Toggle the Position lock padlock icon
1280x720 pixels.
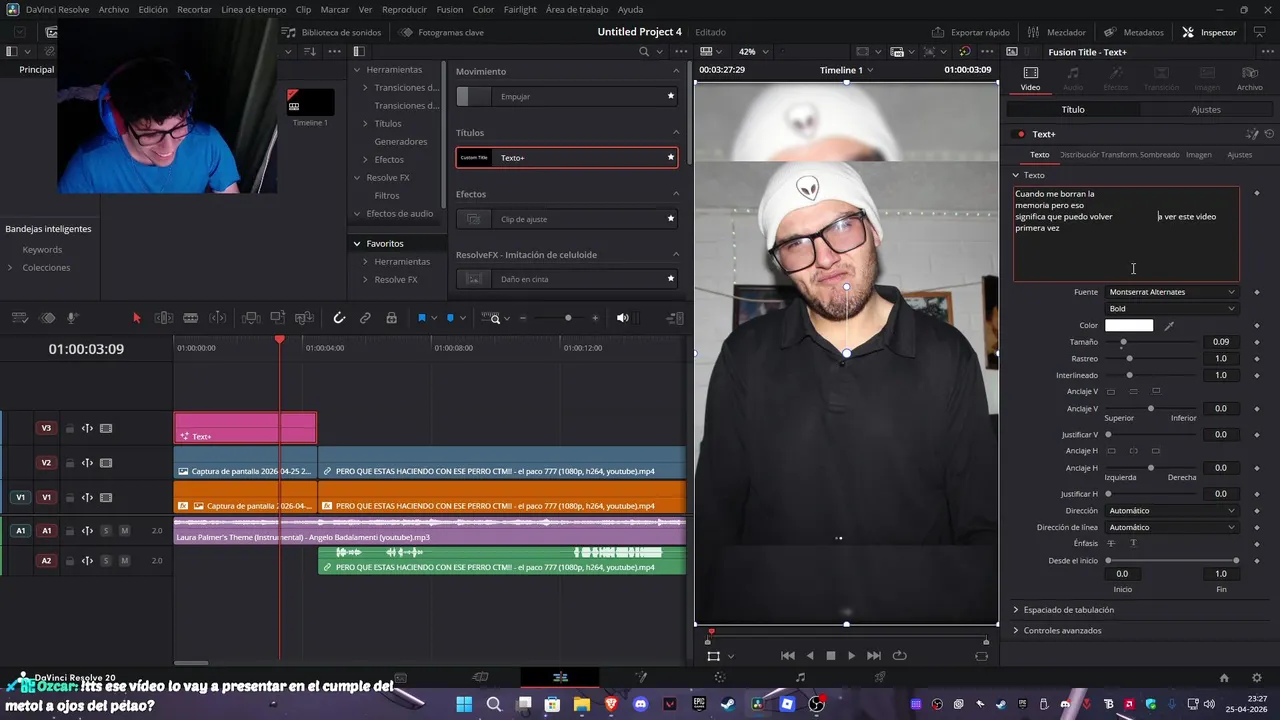pos(391,318)
